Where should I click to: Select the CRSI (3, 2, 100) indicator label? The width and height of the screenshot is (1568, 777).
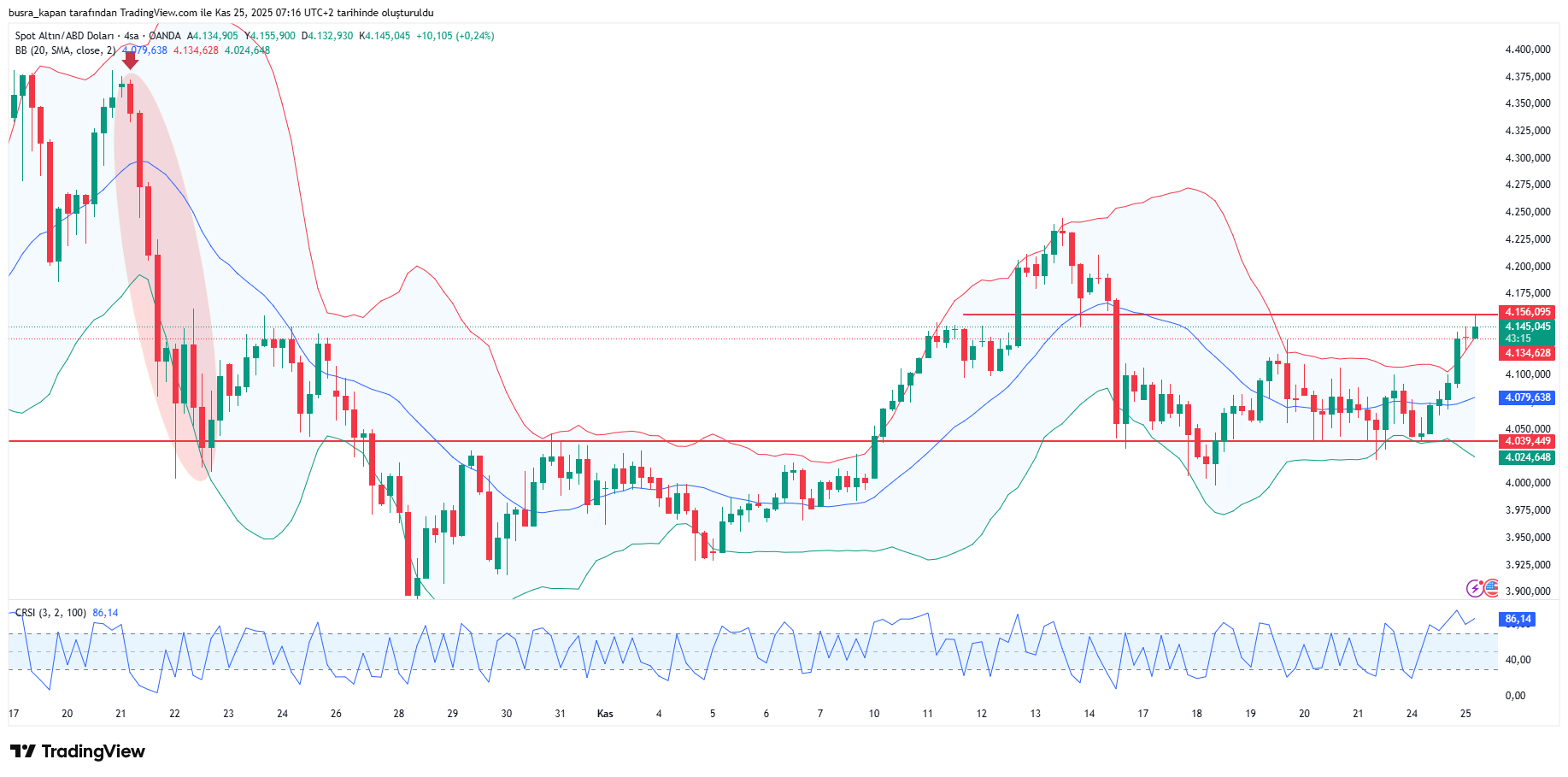[x=50, y=613]
